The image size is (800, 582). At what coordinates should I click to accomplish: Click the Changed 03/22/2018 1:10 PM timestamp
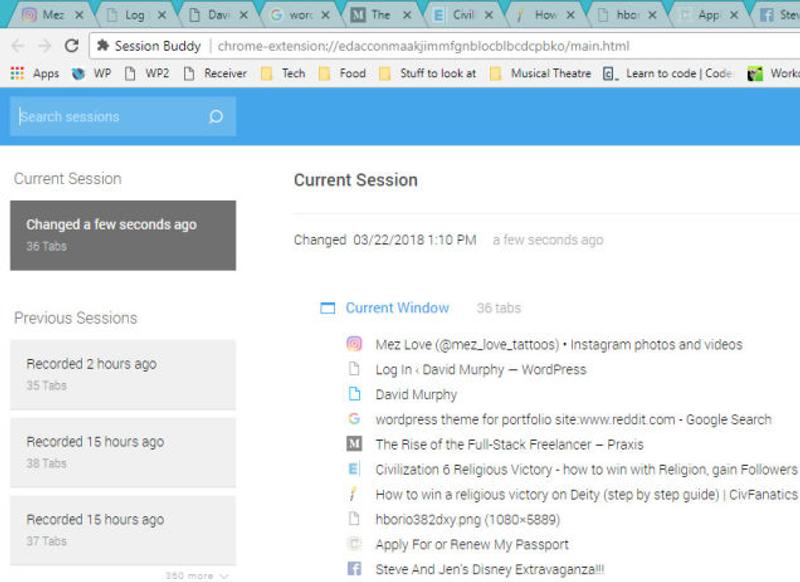(x=385, y=240)
